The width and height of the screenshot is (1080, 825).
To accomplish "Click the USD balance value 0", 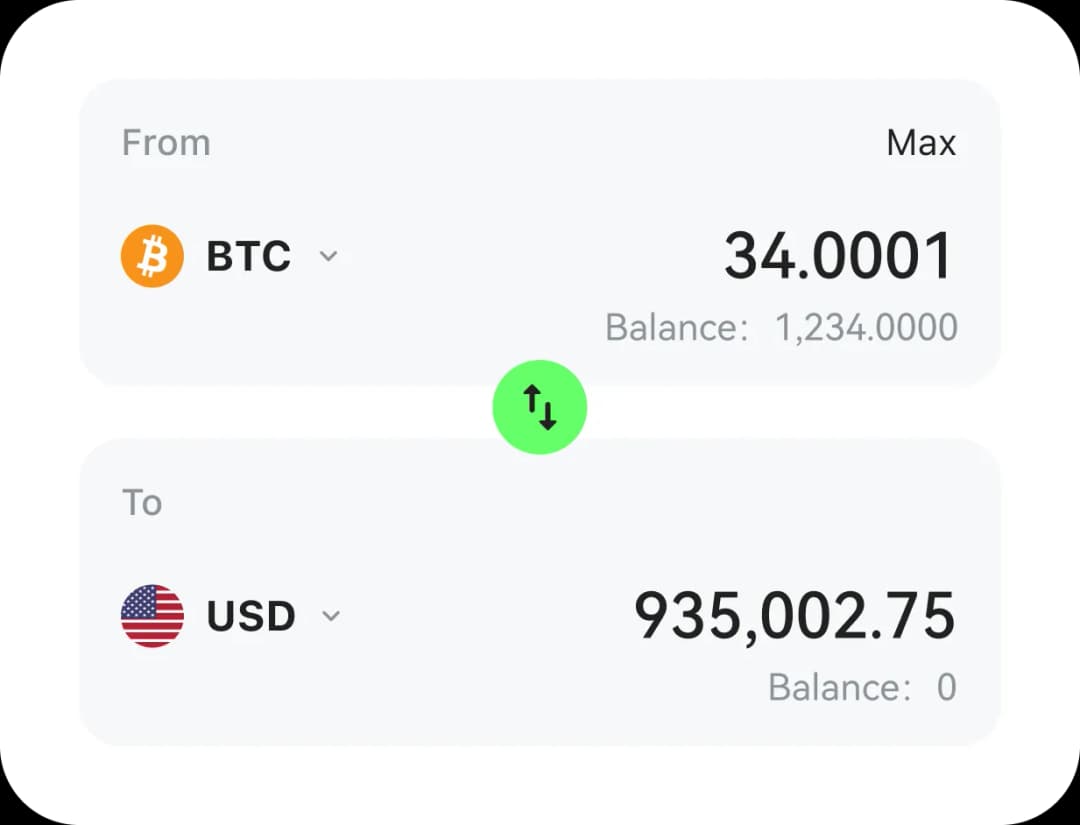I will pyautogui.click(x=946, y=688).
